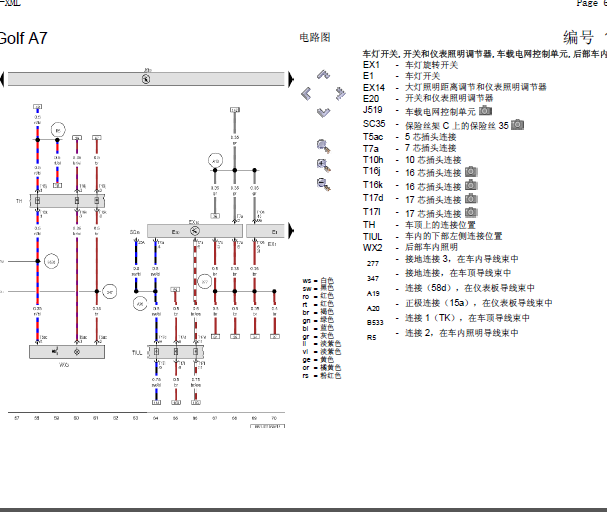
Task: Click the pan down arrow icon
Action: (323, 113)
